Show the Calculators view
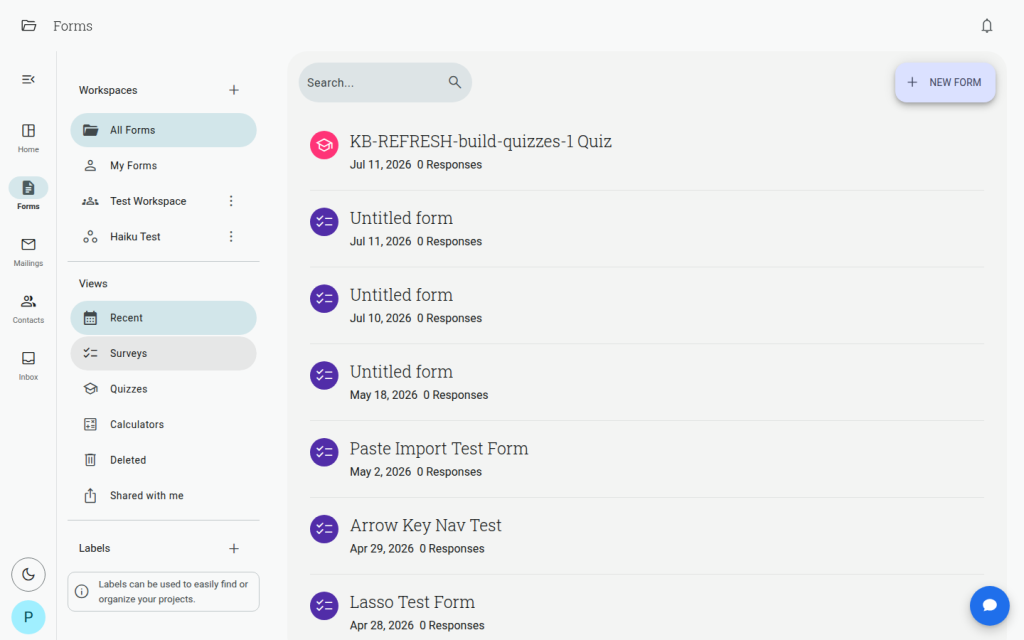 (163, 424)
